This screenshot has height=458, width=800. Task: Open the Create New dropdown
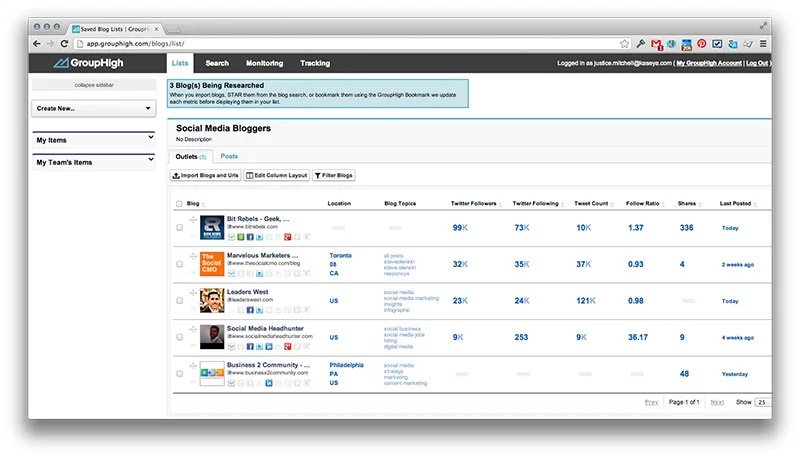pos(94,109)
